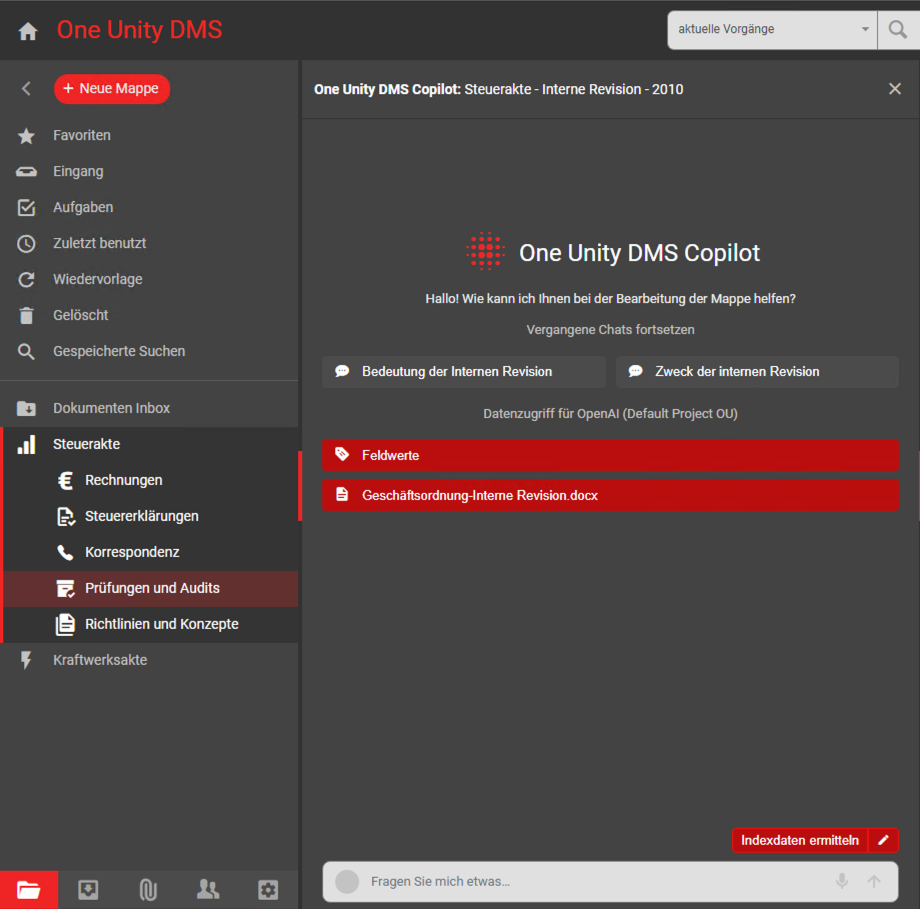Screen dimensions: 920x909
Task: Open the Kraftwerksakte entry
Action: coord(149,660)
